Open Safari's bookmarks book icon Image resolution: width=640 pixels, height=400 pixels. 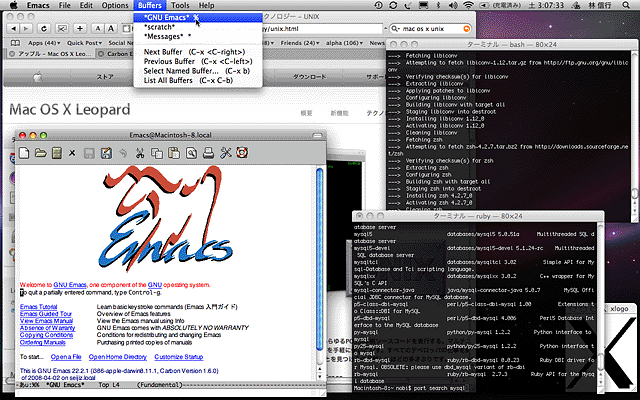(x=15, y=43)
